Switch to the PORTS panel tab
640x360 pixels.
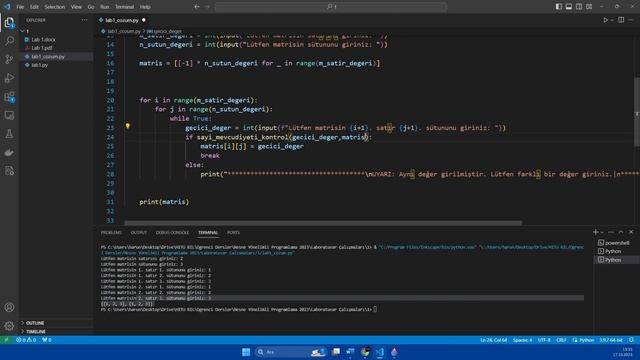pos(233,233)
